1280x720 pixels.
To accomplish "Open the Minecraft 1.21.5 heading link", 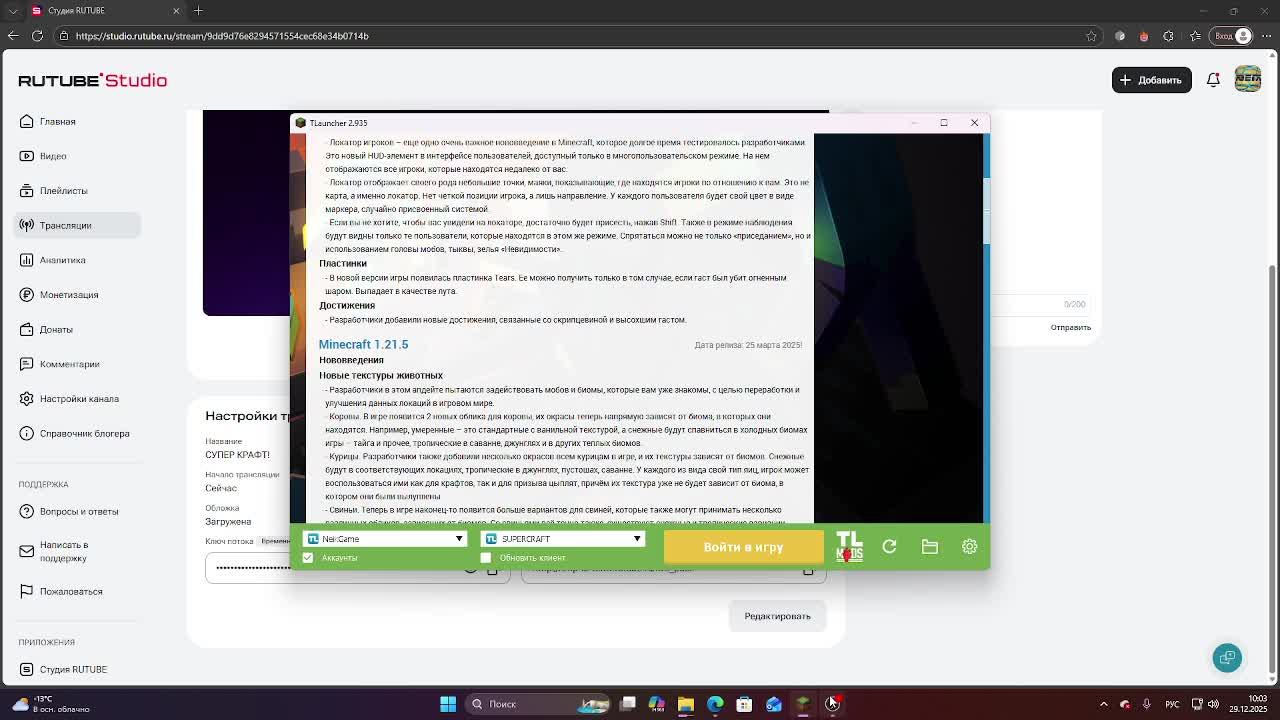I will [x=363, y=344].
